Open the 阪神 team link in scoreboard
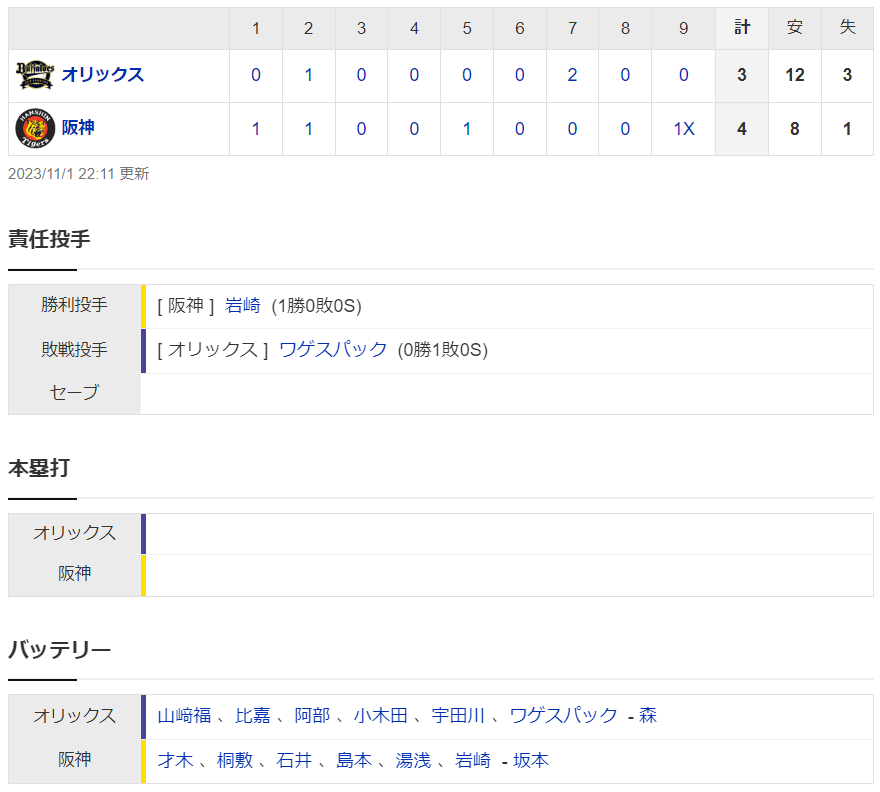This screenshot has height=792, width=880. coord(78,128)
